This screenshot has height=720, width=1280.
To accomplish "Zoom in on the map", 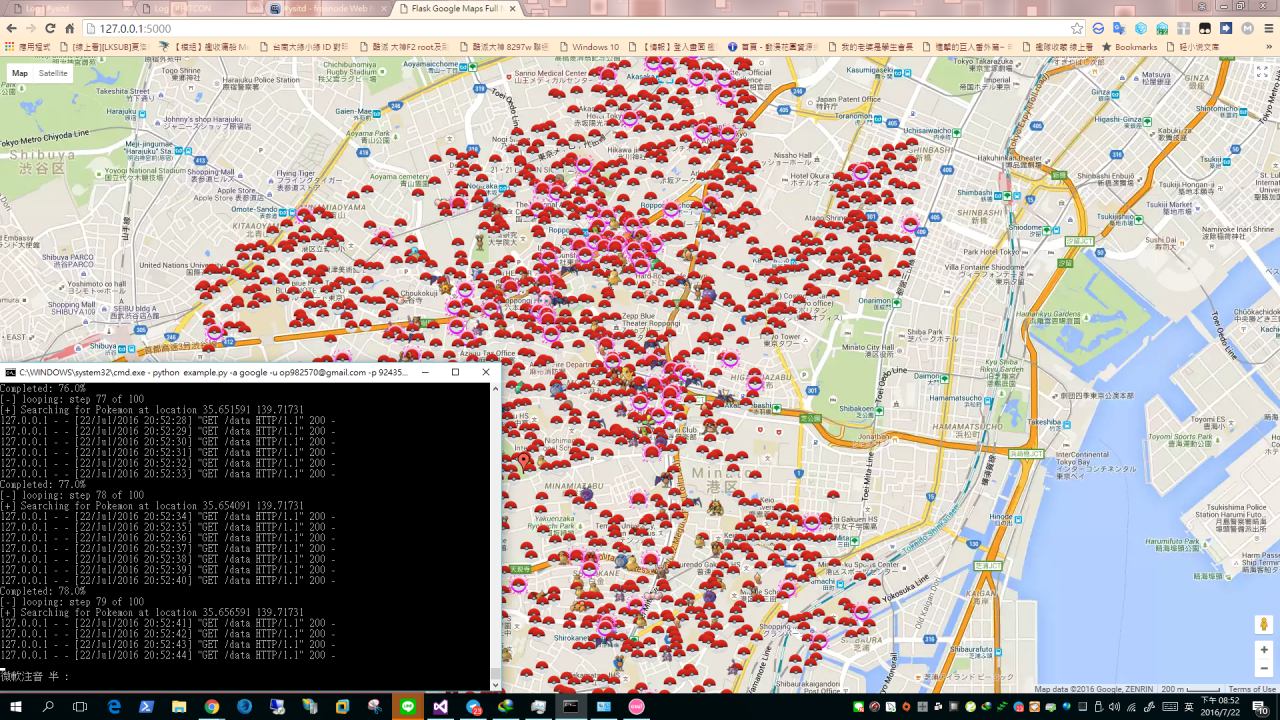I will (1264, 650).
